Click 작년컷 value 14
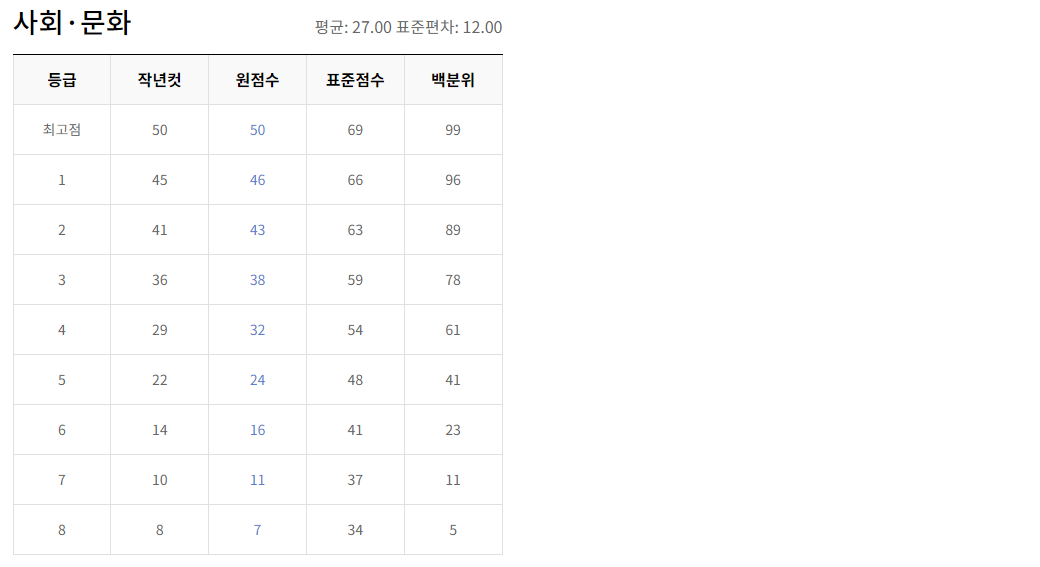1040x567 pixels. pos(159,430)
